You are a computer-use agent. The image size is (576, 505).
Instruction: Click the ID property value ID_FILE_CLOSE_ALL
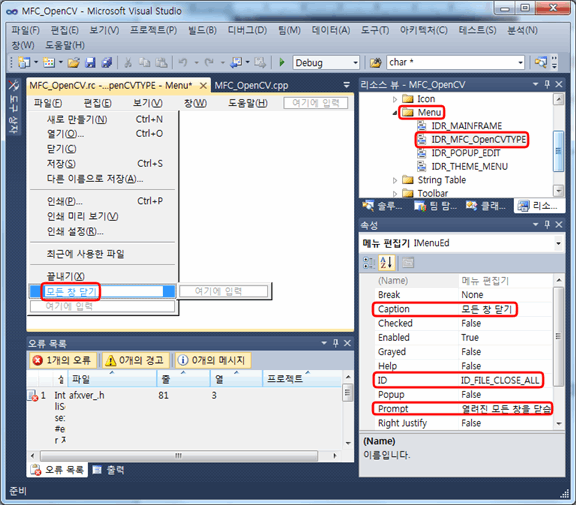point(505,380)
